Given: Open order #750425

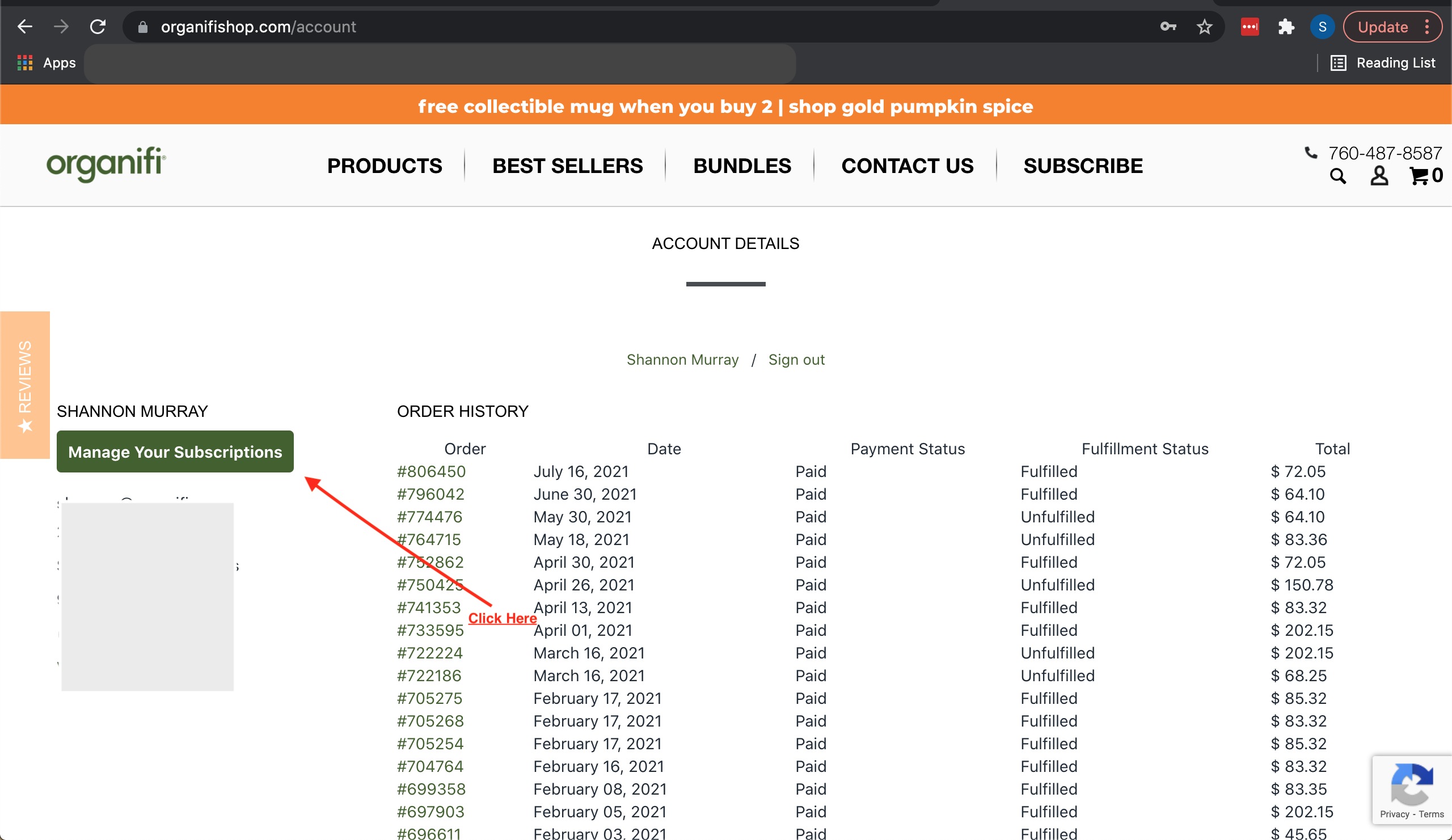Looking at the screenshot, I should [430, 585].
